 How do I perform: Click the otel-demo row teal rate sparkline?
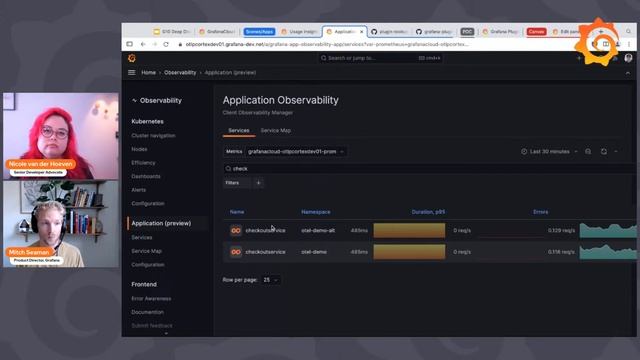tap(608, 252)
